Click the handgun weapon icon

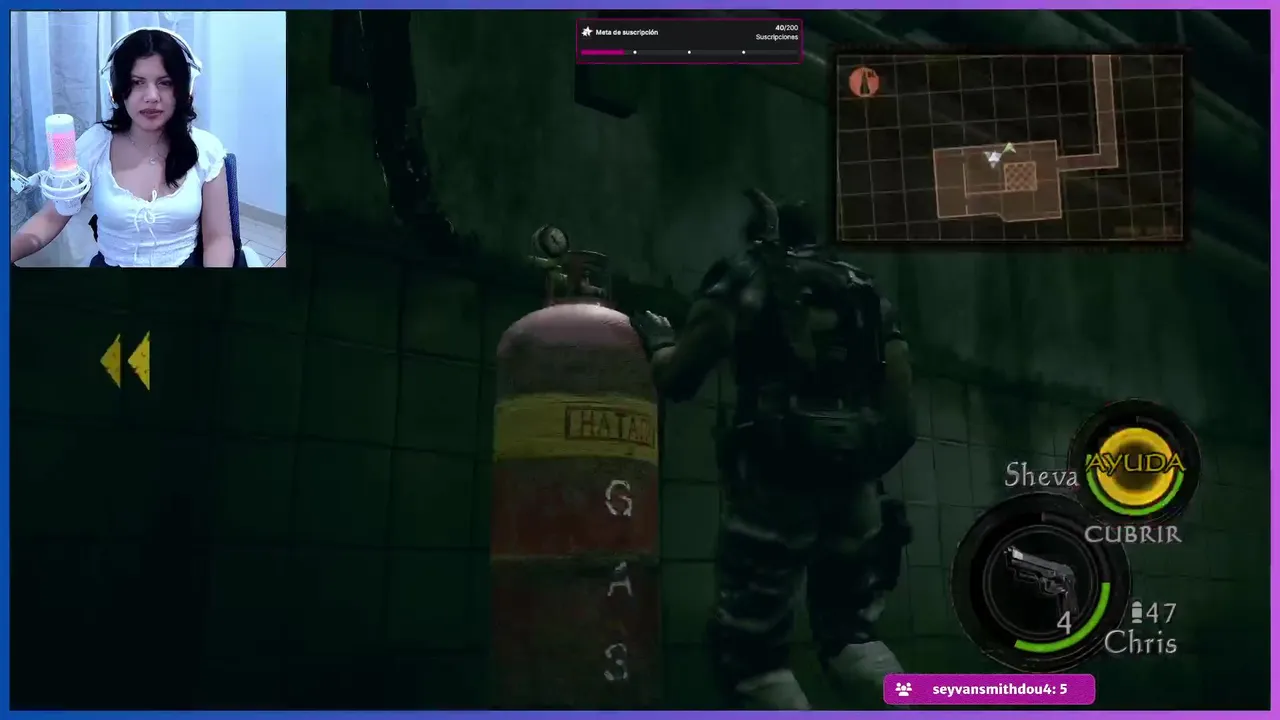click(1040, 577)
